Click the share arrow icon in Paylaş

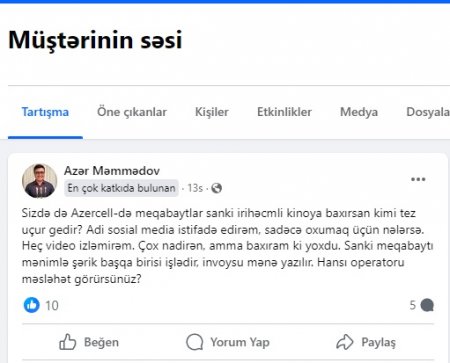[345, 342]
